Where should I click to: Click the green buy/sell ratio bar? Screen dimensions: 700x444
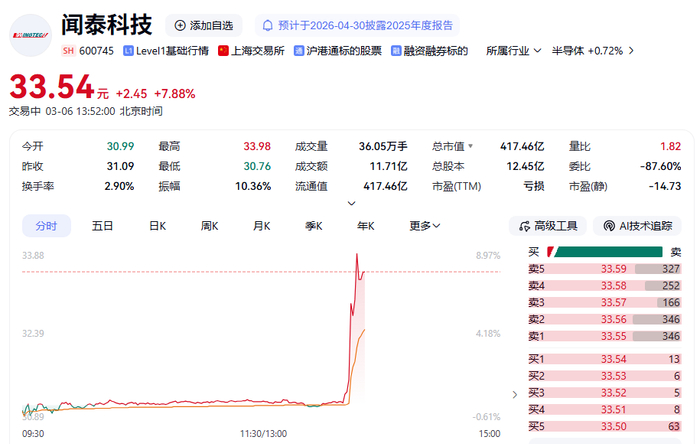pos(608,252)
